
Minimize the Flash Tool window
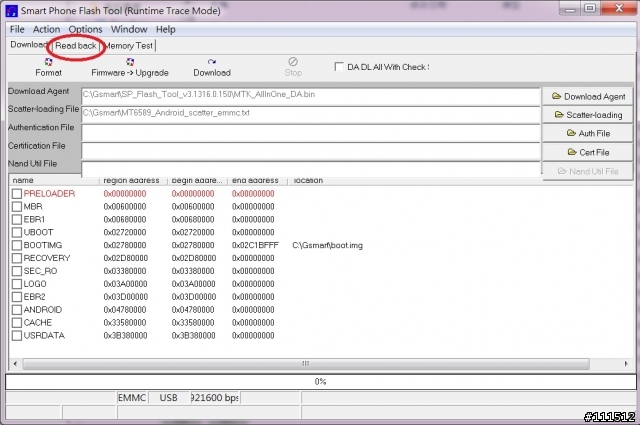tap(570, 8)
